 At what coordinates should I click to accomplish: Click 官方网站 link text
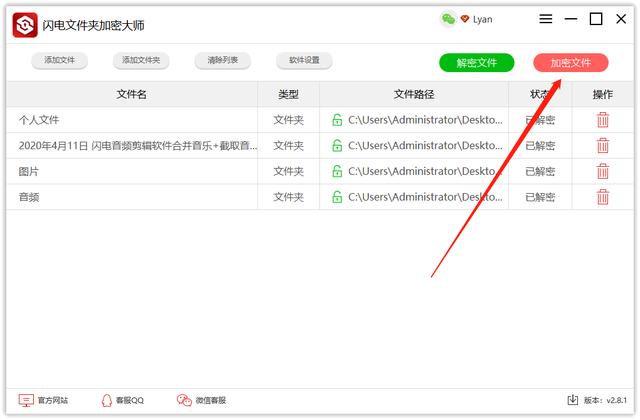pos(53,400)
